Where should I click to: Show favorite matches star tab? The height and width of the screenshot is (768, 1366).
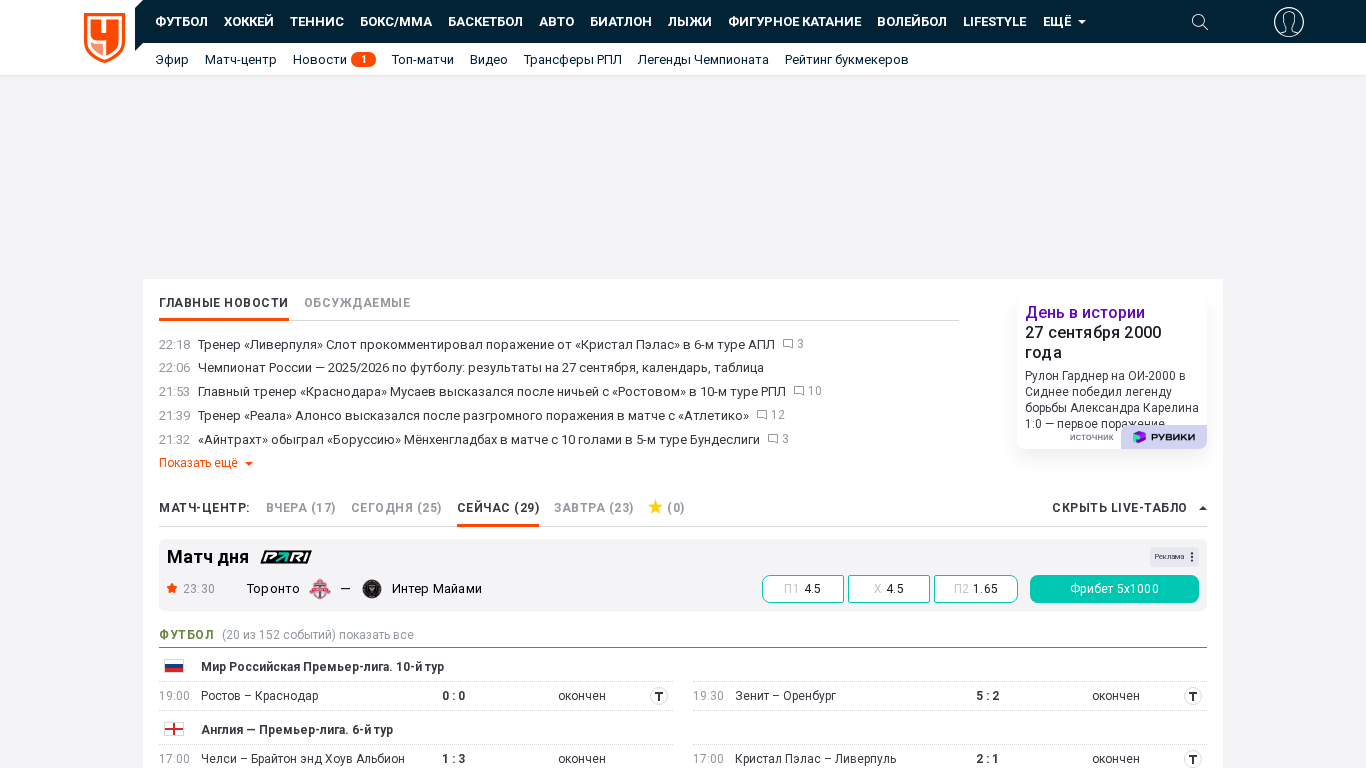pos(666,507)
